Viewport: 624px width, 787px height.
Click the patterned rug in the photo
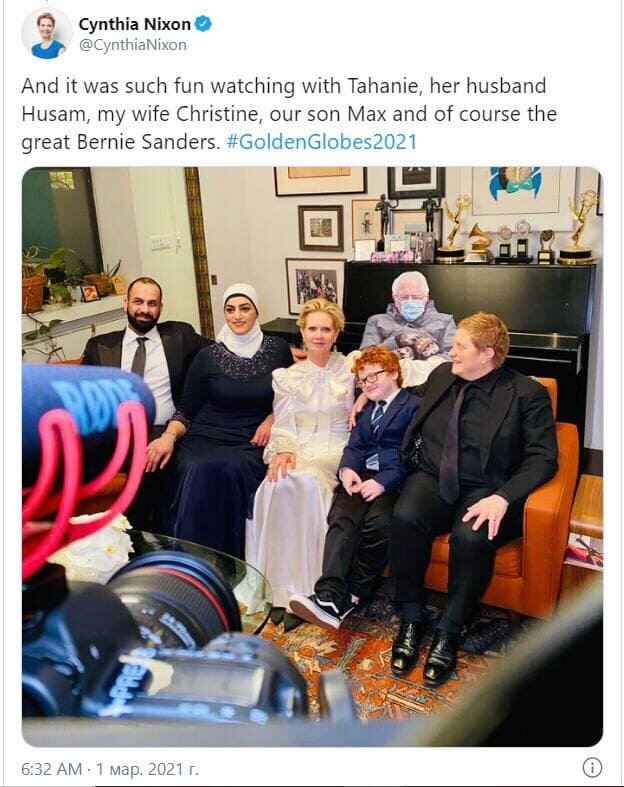(x=402, y=663)
